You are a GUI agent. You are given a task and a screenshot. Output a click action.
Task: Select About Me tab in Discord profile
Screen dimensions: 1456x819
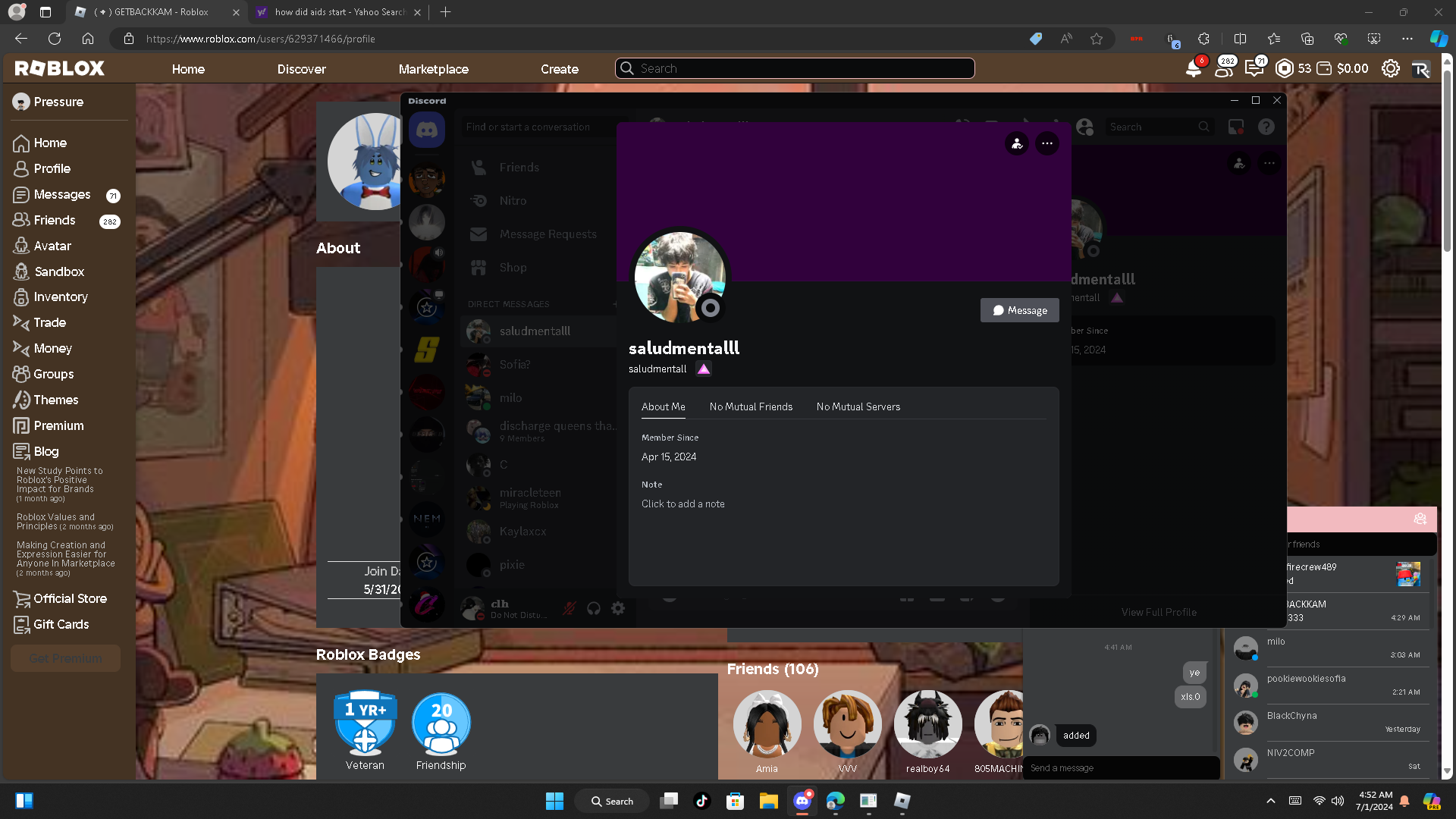664,407
